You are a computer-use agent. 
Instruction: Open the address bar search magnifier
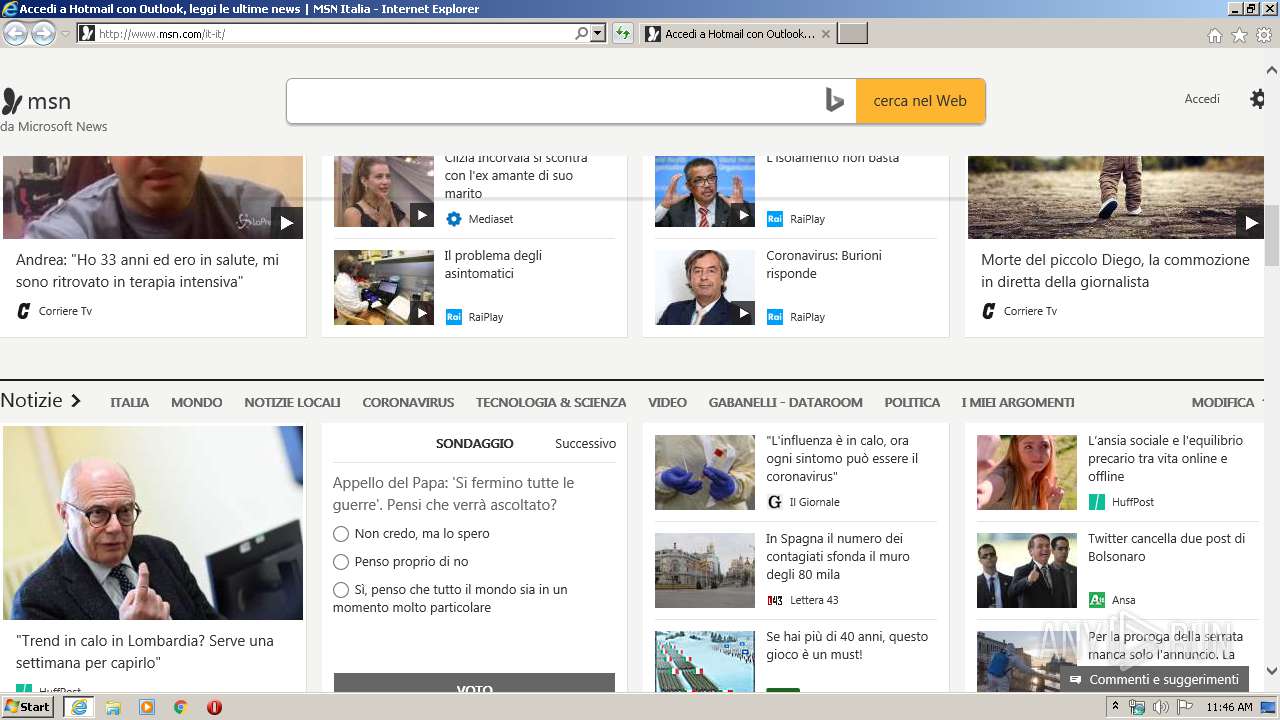(582, 33)
